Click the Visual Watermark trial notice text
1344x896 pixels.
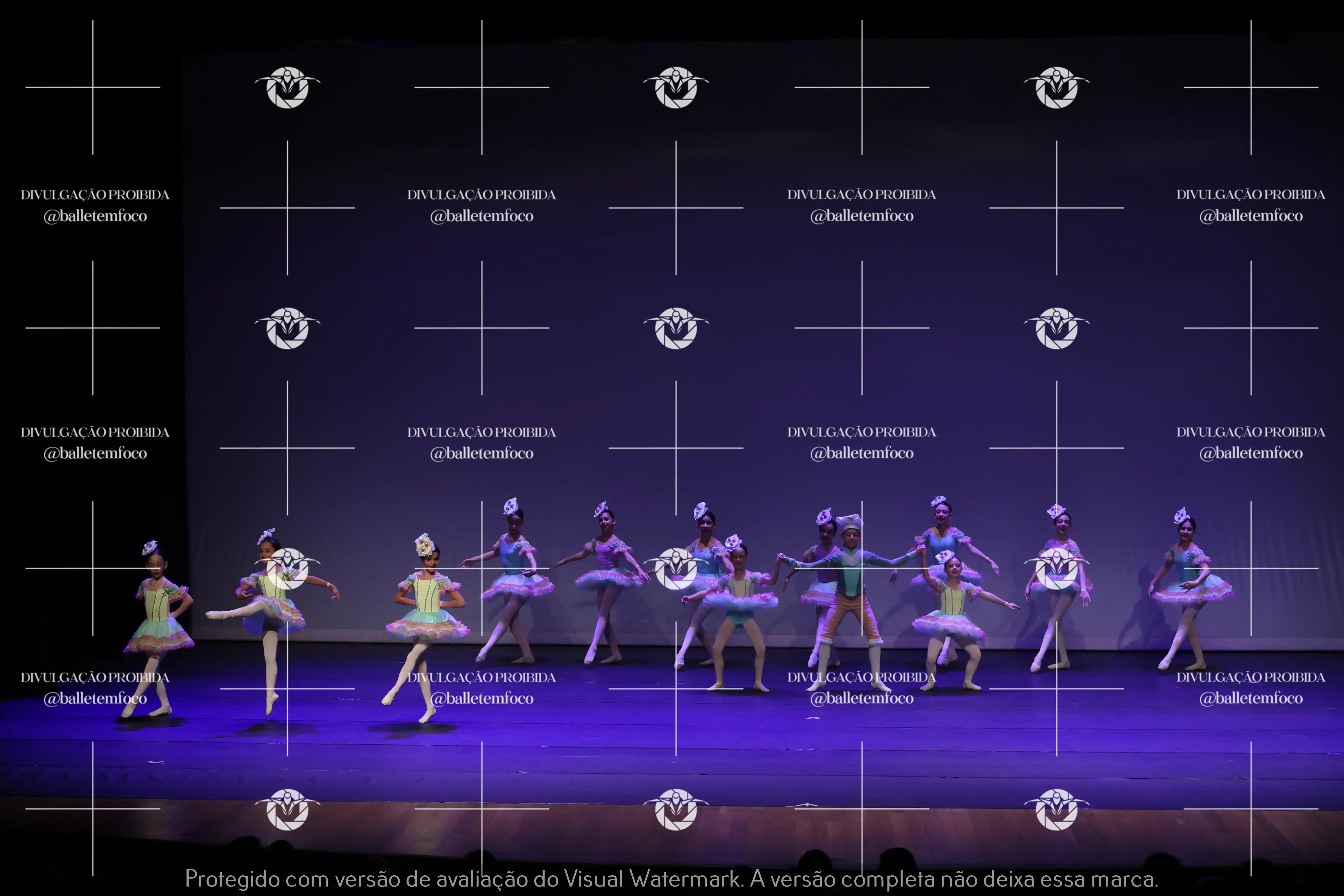tap(671, 879)
